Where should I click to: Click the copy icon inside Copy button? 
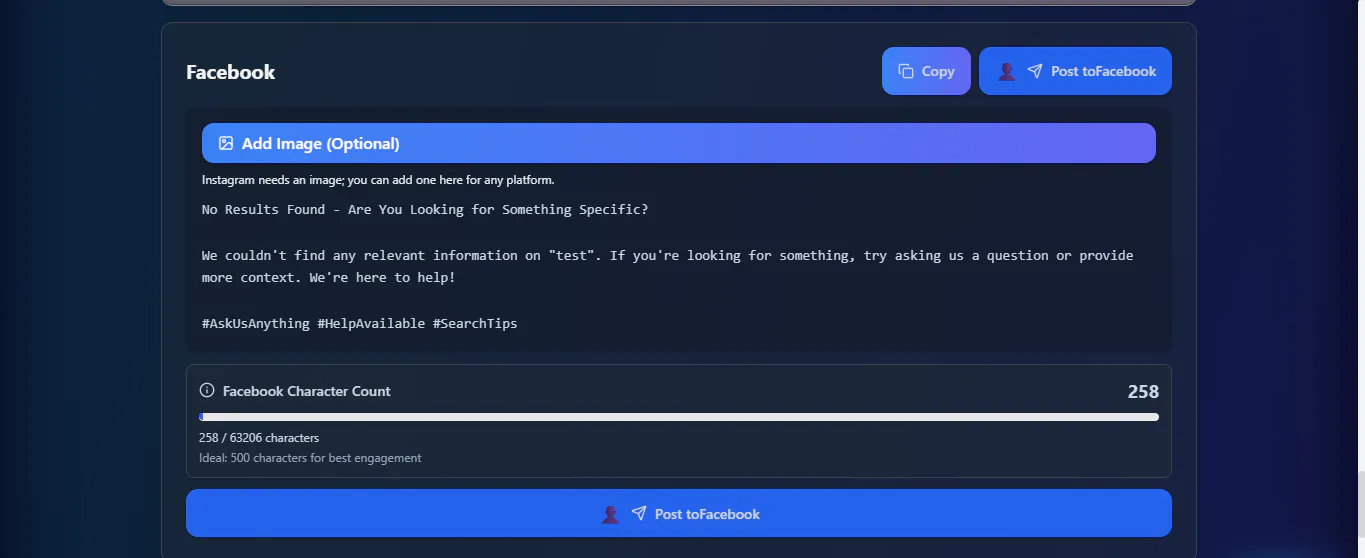pos(906,71)
